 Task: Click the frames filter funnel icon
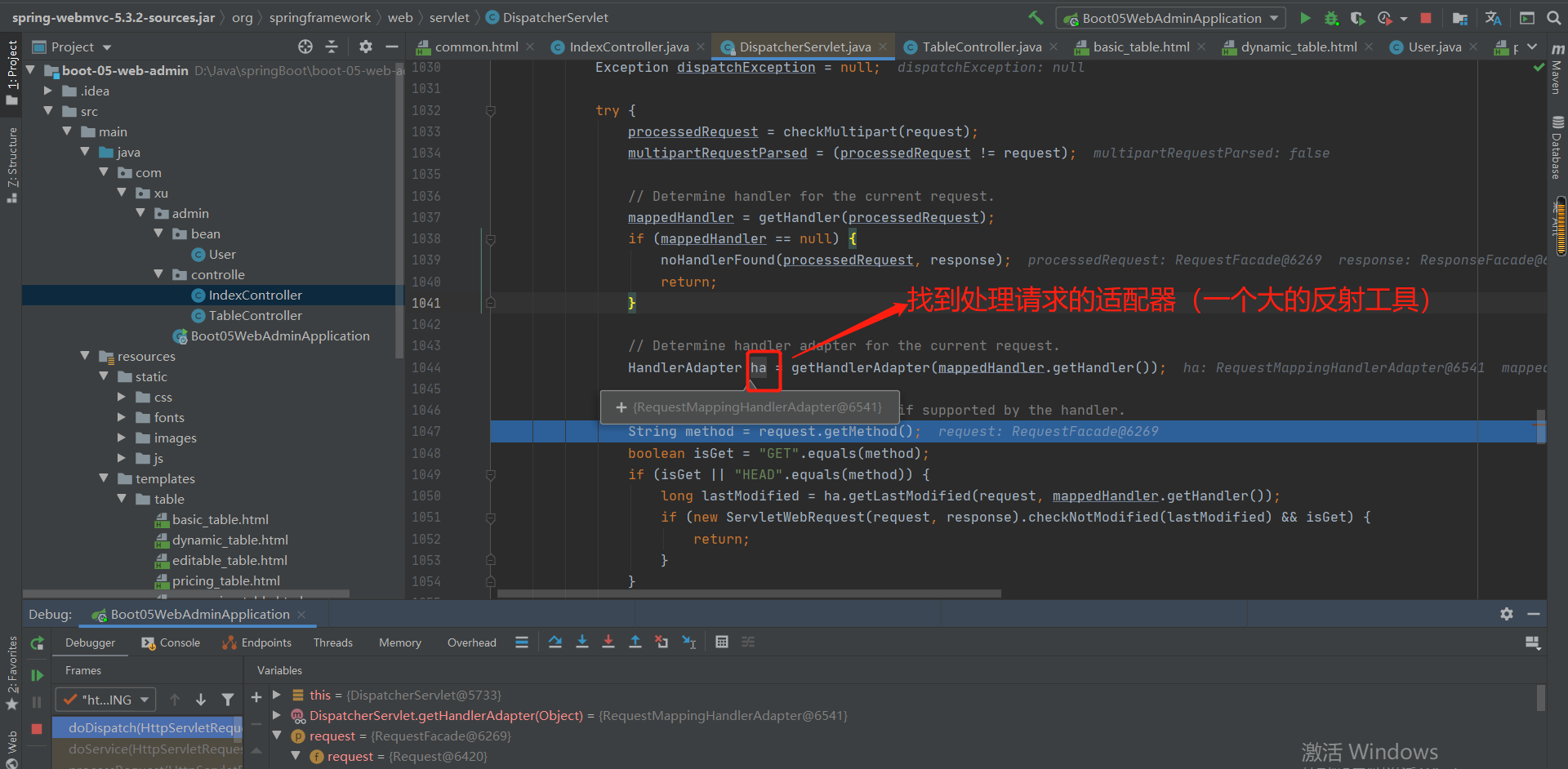click(x=228, y=700)
